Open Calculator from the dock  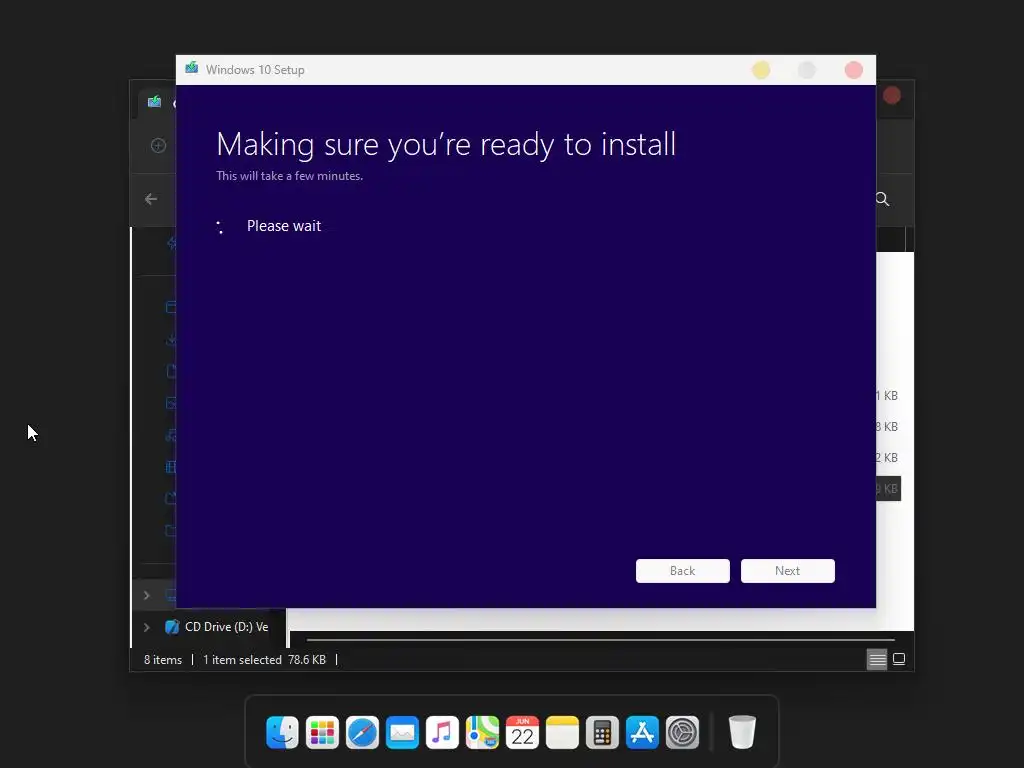[x=602, y=732]
